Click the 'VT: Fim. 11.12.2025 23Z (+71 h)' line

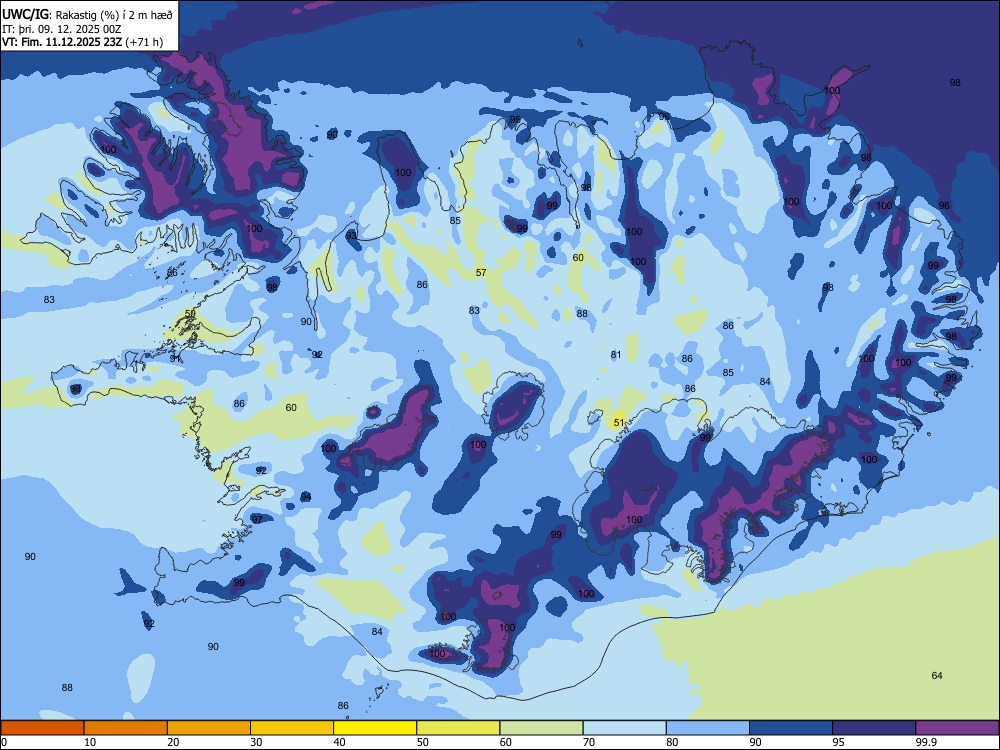[82, 42]
